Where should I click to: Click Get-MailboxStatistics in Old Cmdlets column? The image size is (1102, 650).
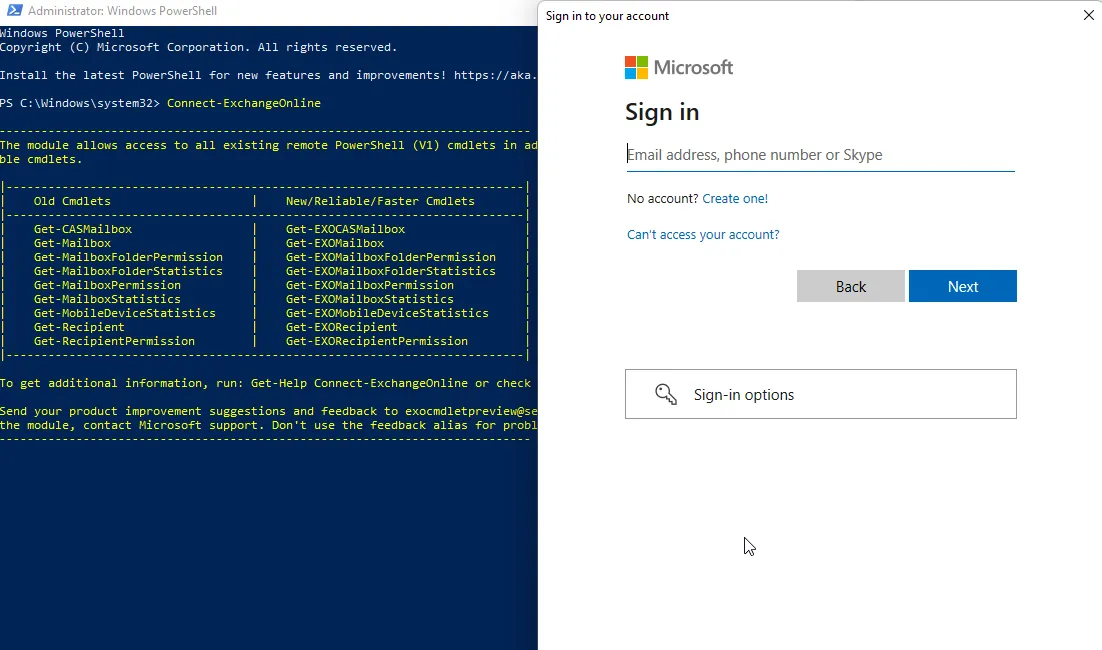(107, 299)
